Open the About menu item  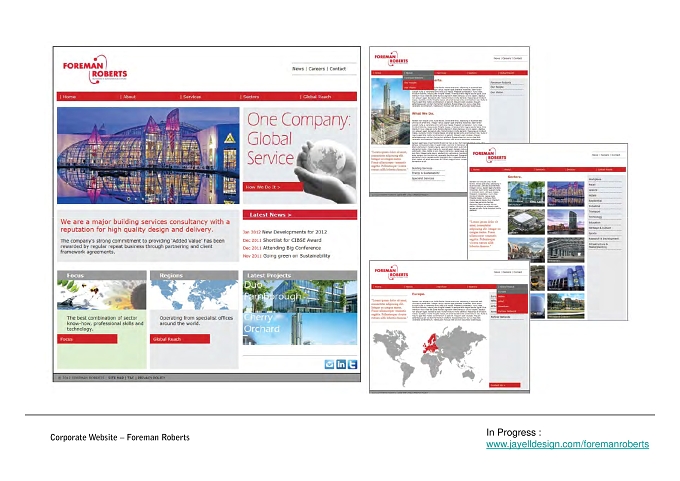tap(129, 97)
